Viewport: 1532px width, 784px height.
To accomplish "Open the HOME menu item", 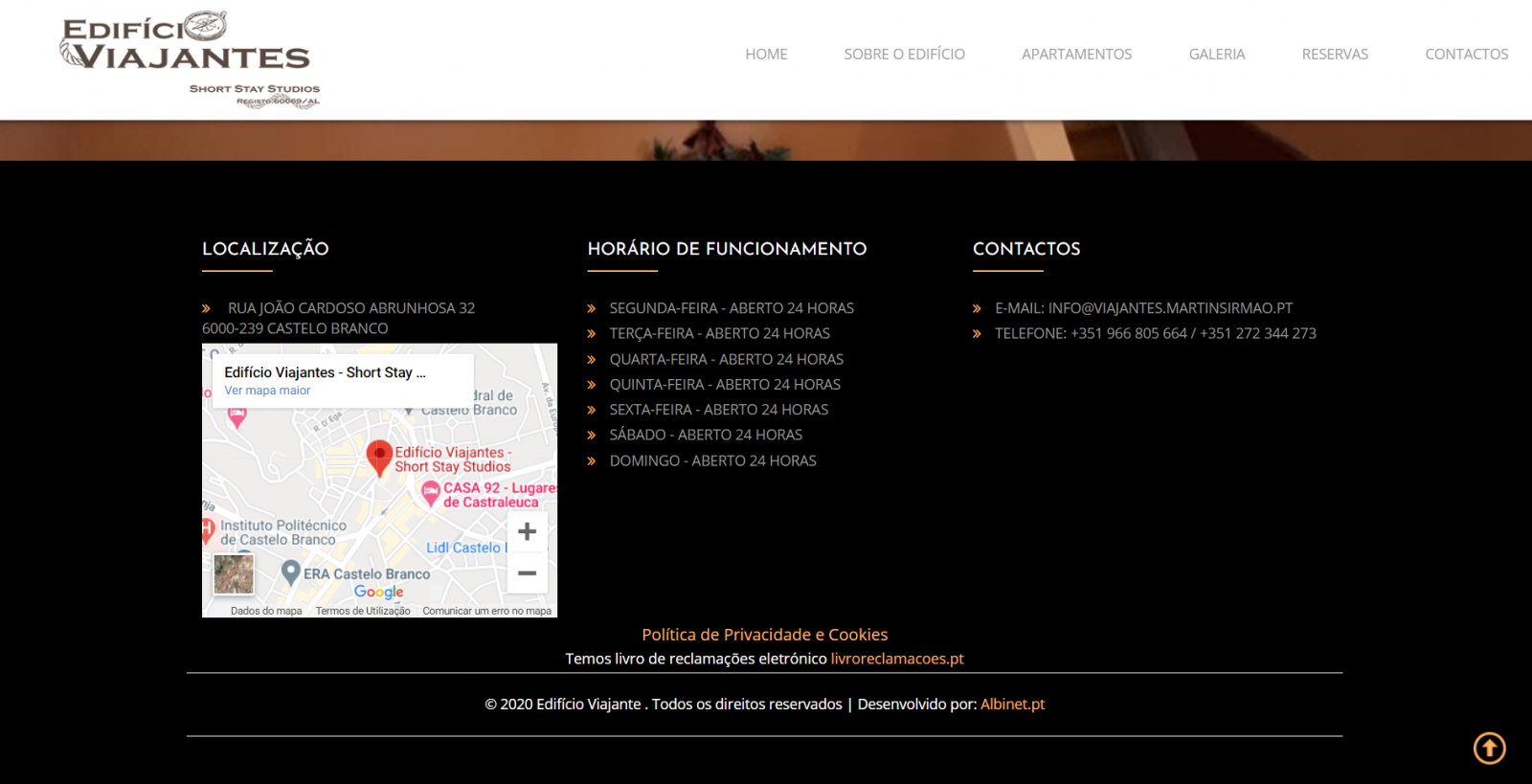I will pyautogui.click(x=766, y=55).
